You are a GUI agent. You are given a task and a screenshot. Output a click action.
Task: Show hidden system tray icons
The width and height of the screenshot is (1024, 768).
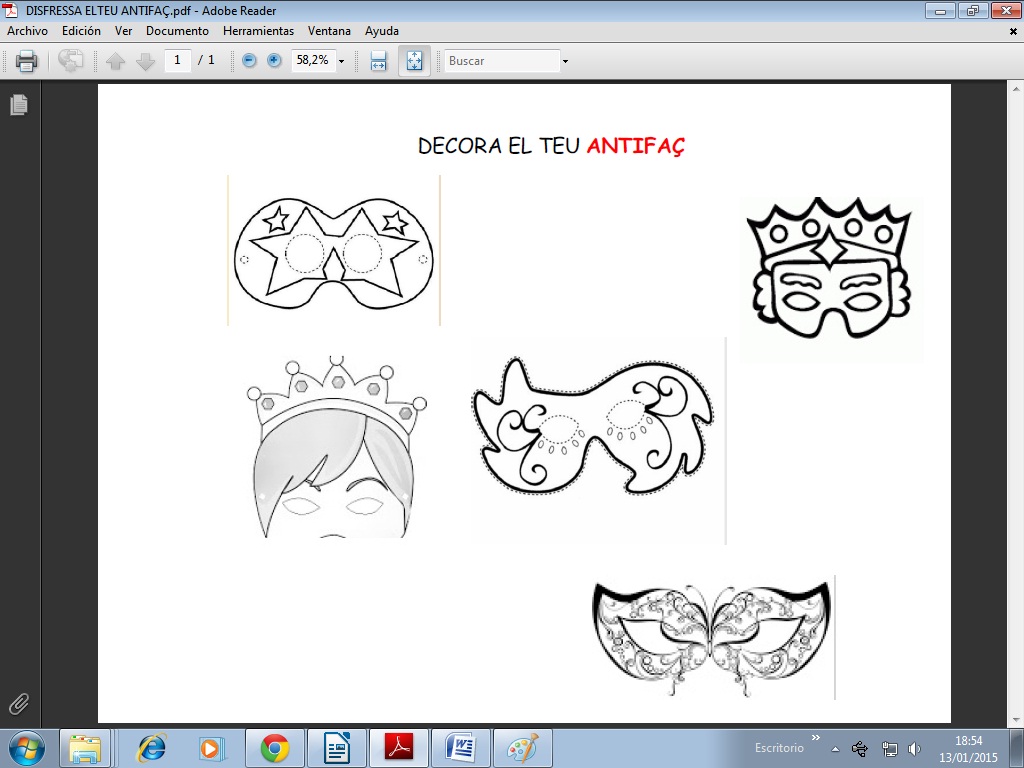[835, 748]
